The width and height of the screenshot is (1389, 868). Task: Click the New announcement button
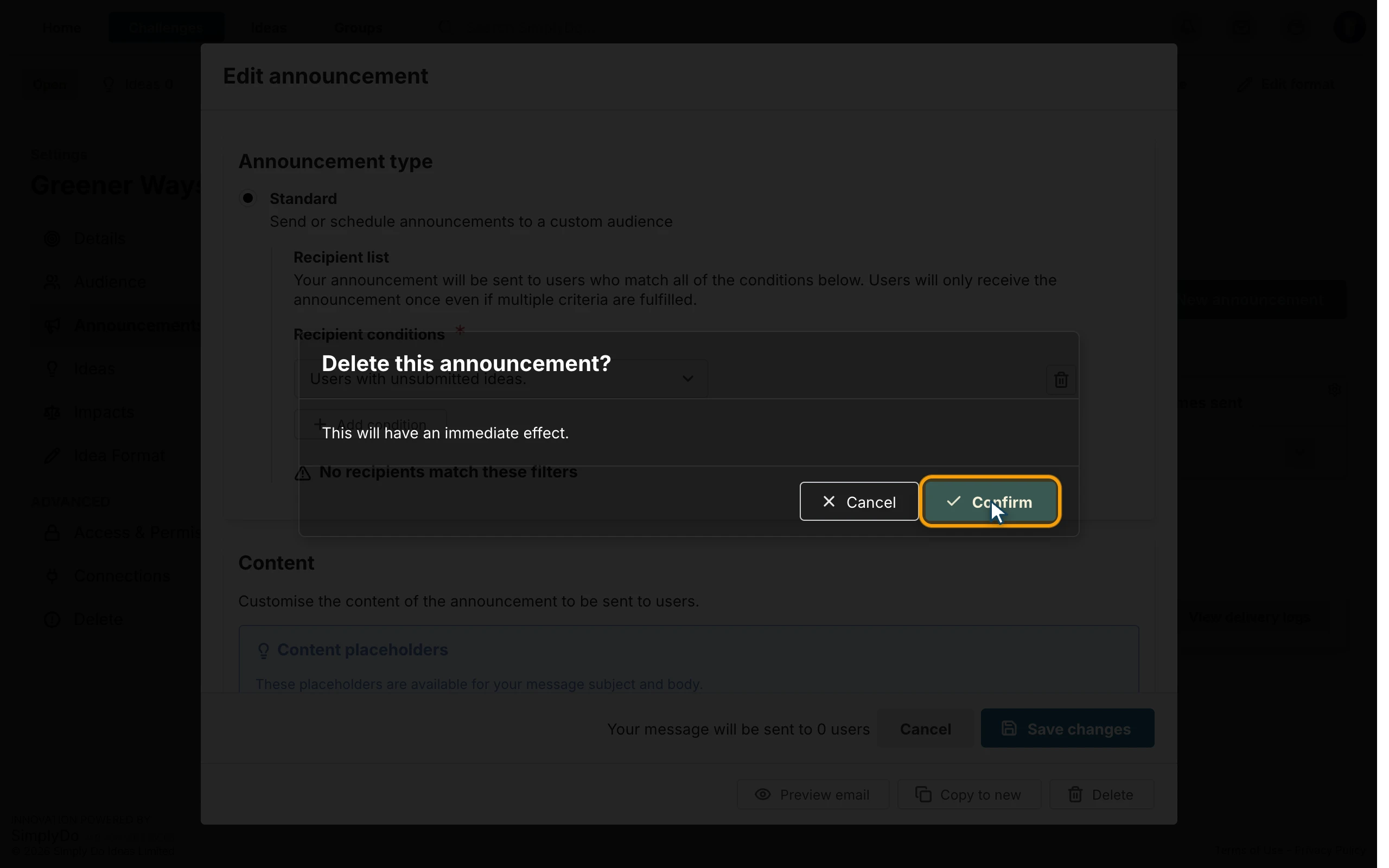pyautogui.click(x=1261, y=299)
